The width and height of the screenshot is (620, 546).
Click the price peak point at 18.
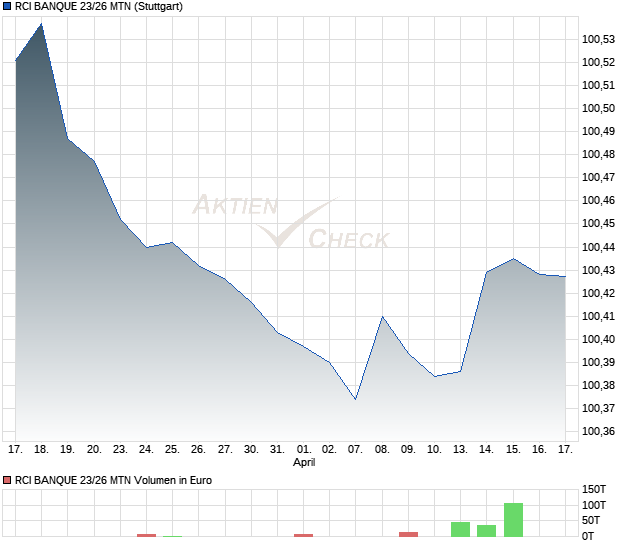tap(42, 24)
